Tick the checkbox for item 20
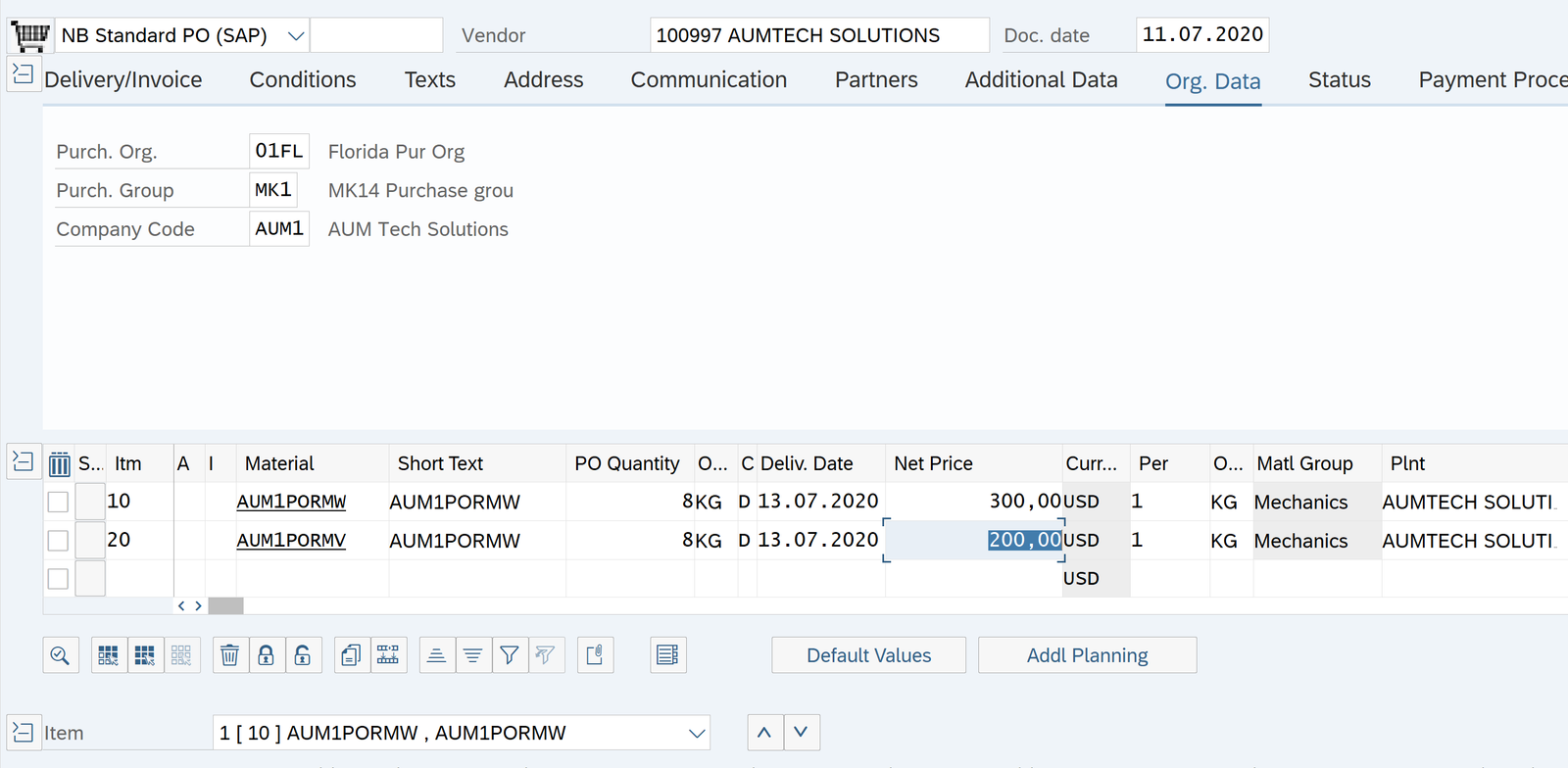Screen dimensions: 1568x768 [58, 541]
